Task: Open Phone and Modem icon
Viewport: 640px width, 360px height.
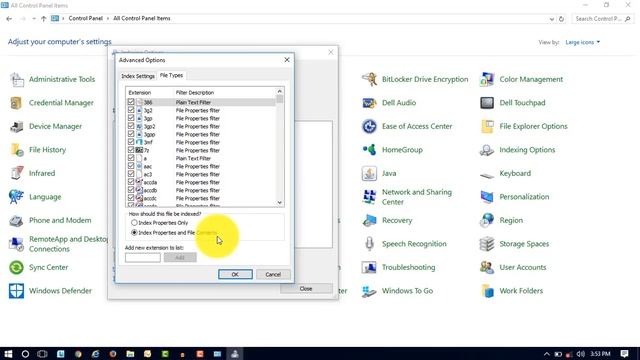Action: click(17, 220)
